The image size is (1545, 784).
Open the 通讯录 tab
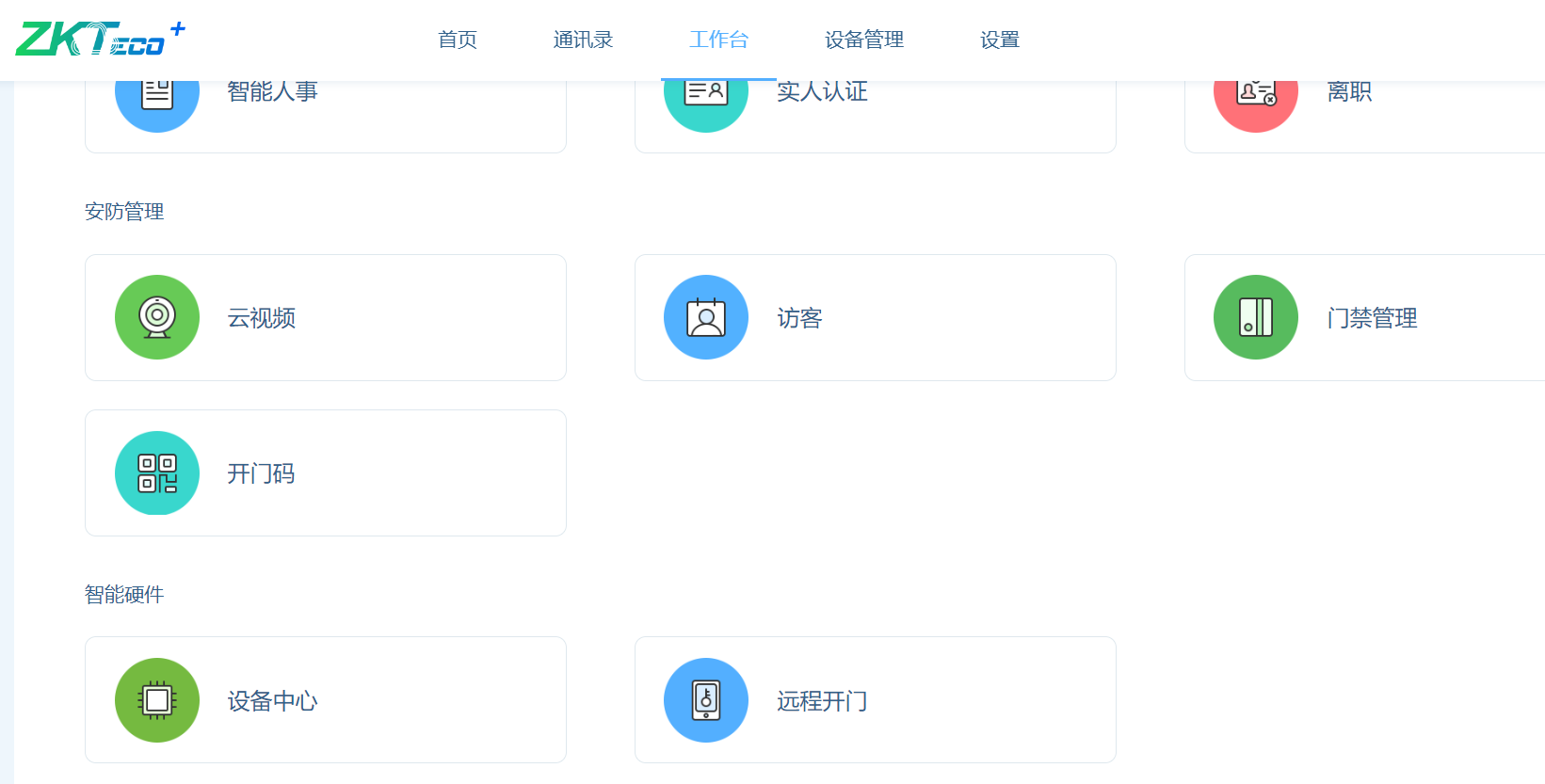click(583, 40)
